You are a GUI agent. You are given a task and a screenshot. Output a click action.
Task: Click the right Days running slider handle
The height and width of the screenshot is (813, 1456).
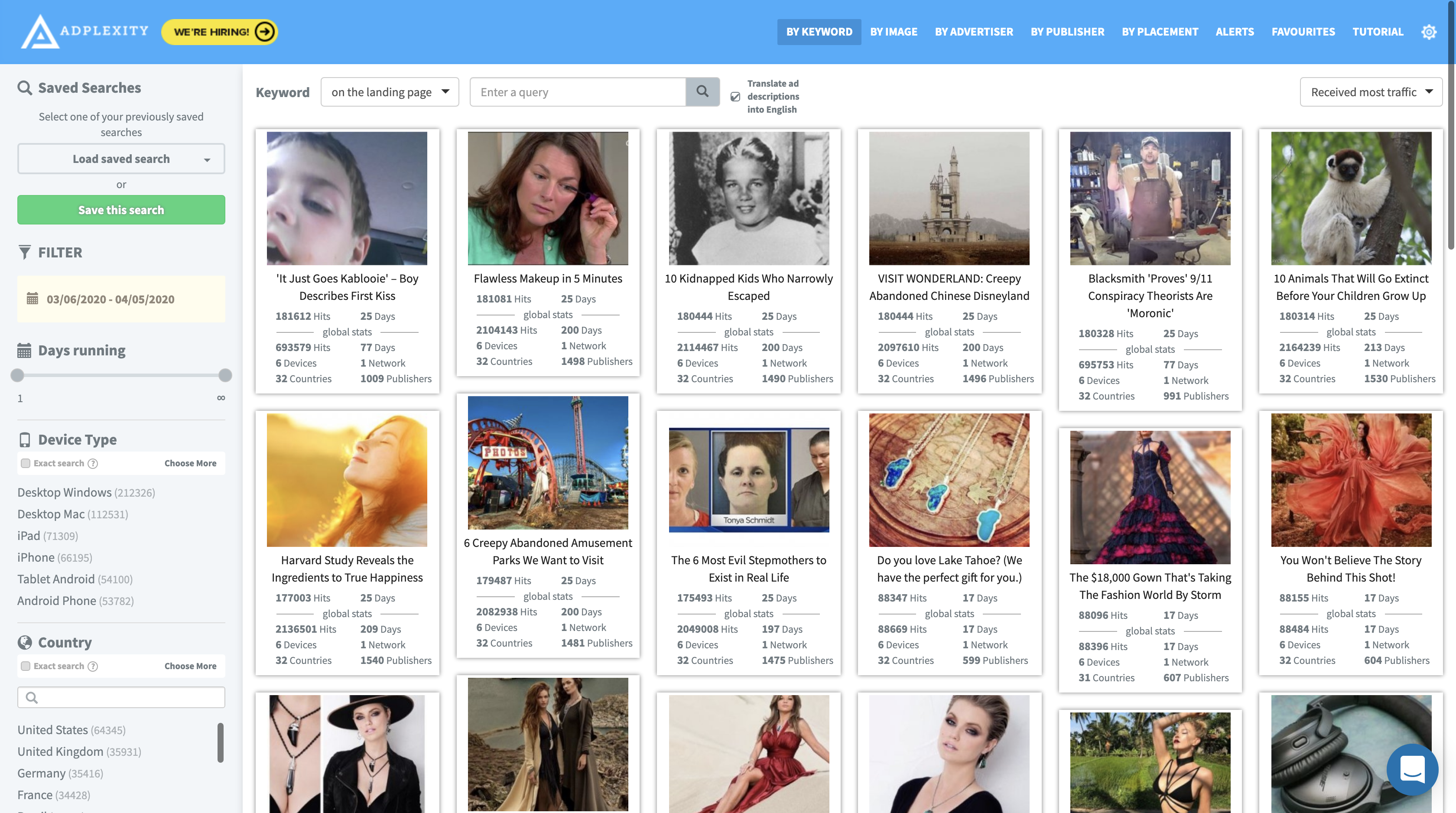click(x=225, y=375)
